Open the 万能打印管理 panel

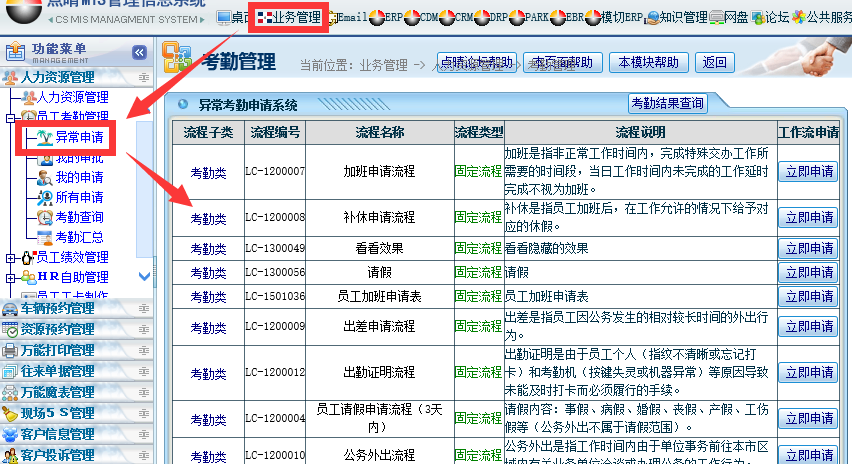click(x=57, y=350)
